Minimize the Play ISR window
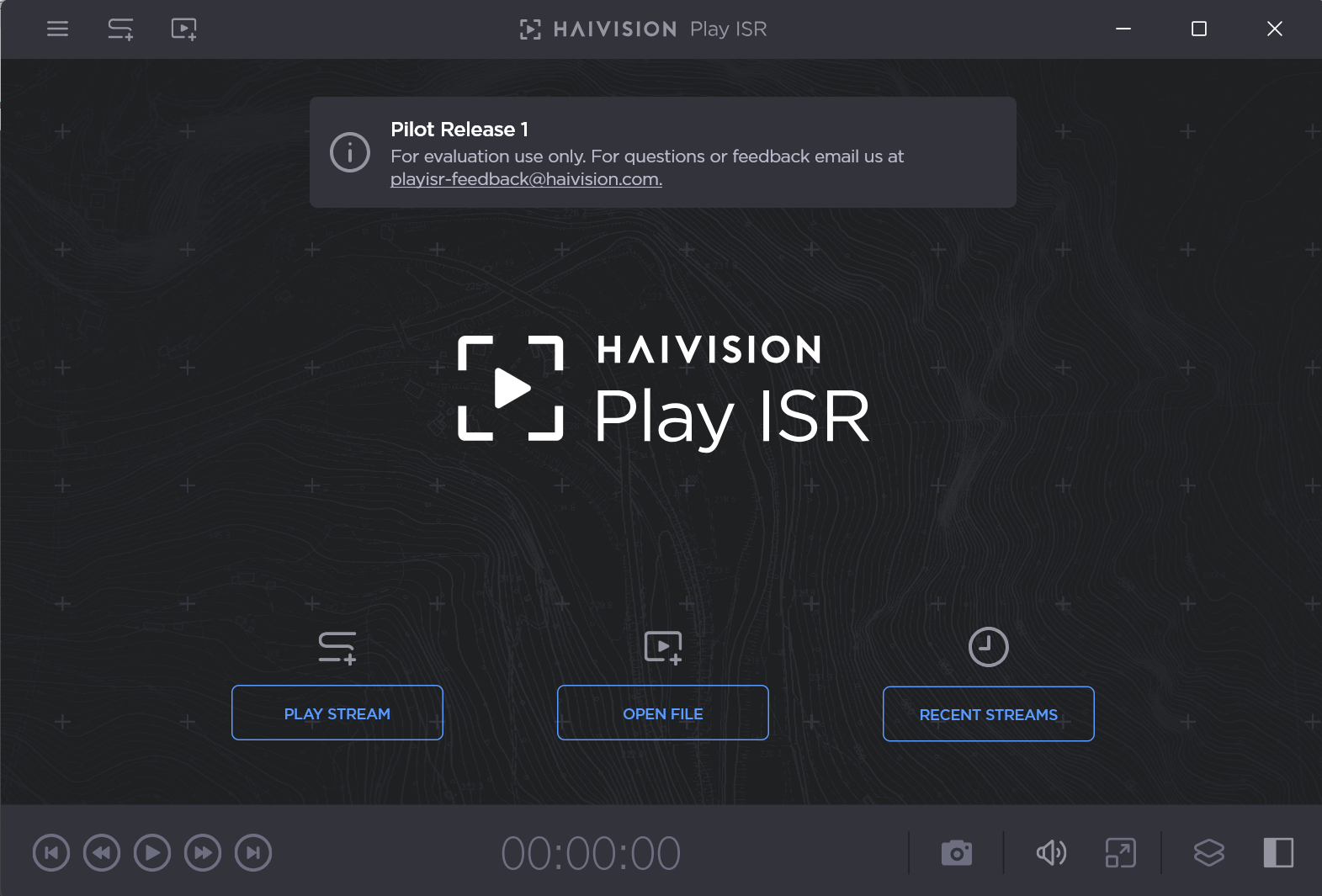Viewport: 1322px width, 896px height. (x=1123, y=29)
